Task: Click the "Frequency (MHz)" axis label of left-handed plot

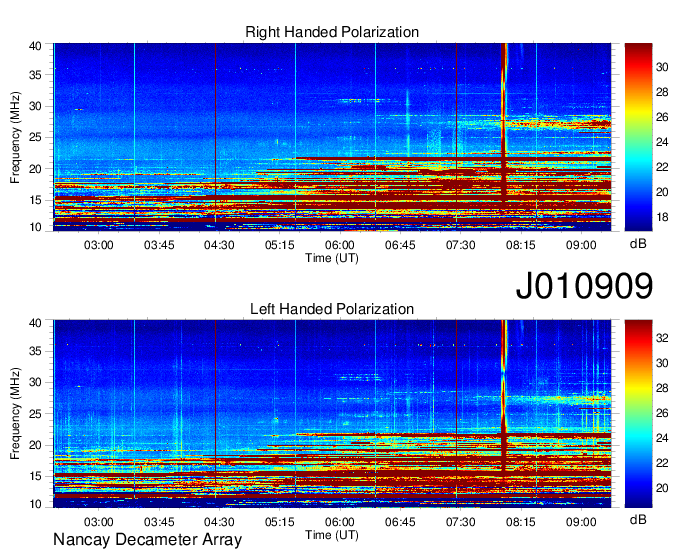Action: coord(15,414)
